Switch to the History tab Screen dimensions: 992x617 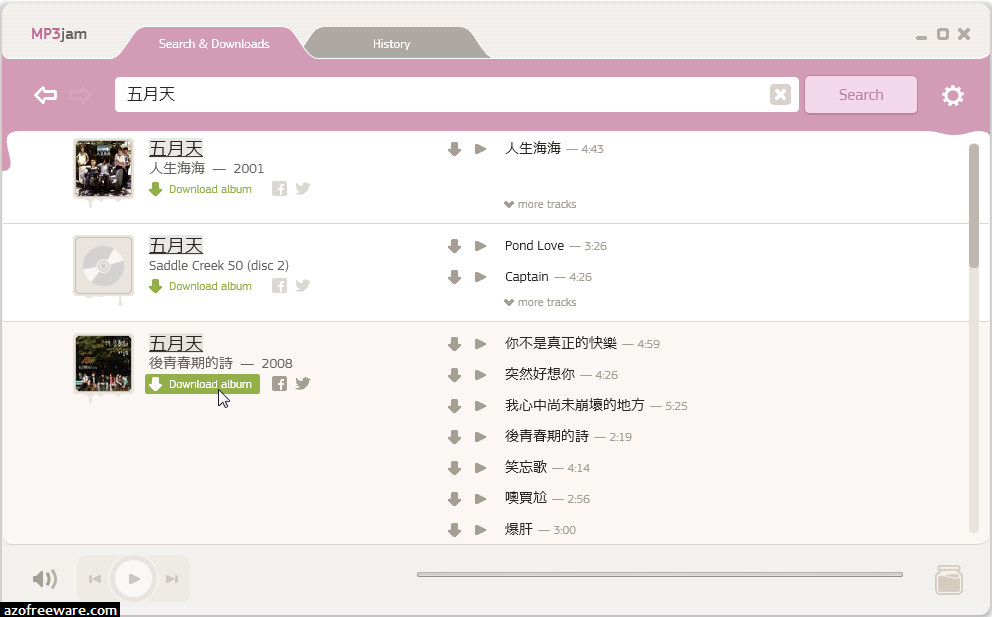click(x=392, y=44)
